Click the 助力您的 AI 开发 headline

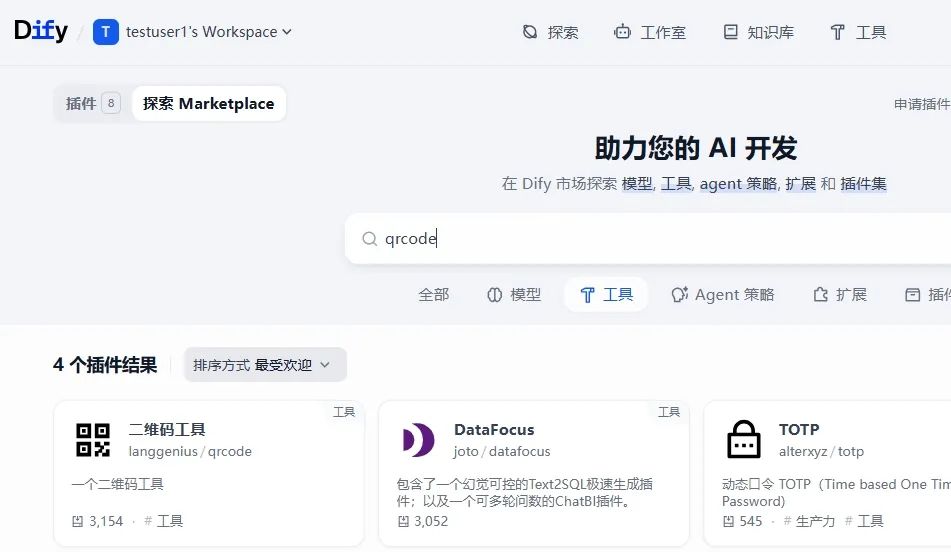coord(696,148)
